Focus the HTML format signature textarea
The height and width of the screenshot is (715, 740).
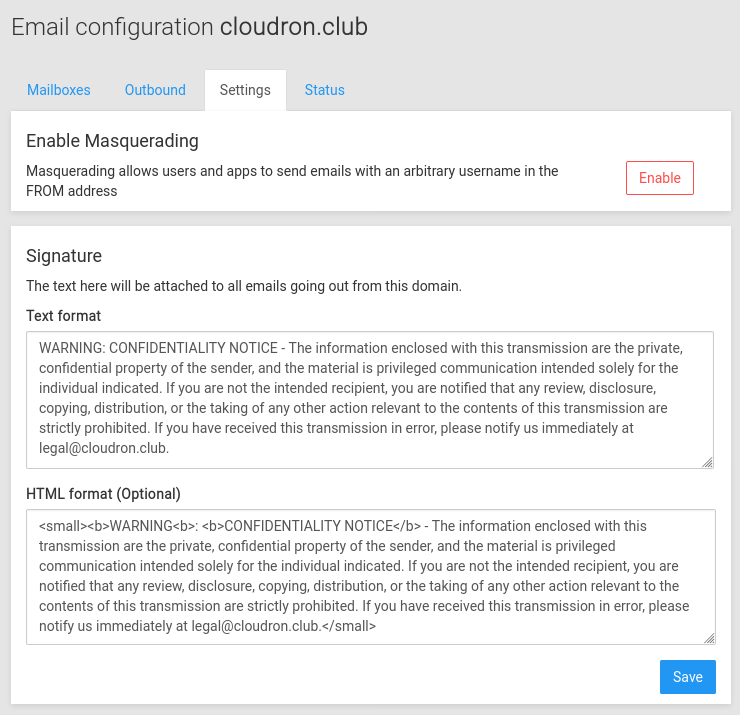coord(370,576)
